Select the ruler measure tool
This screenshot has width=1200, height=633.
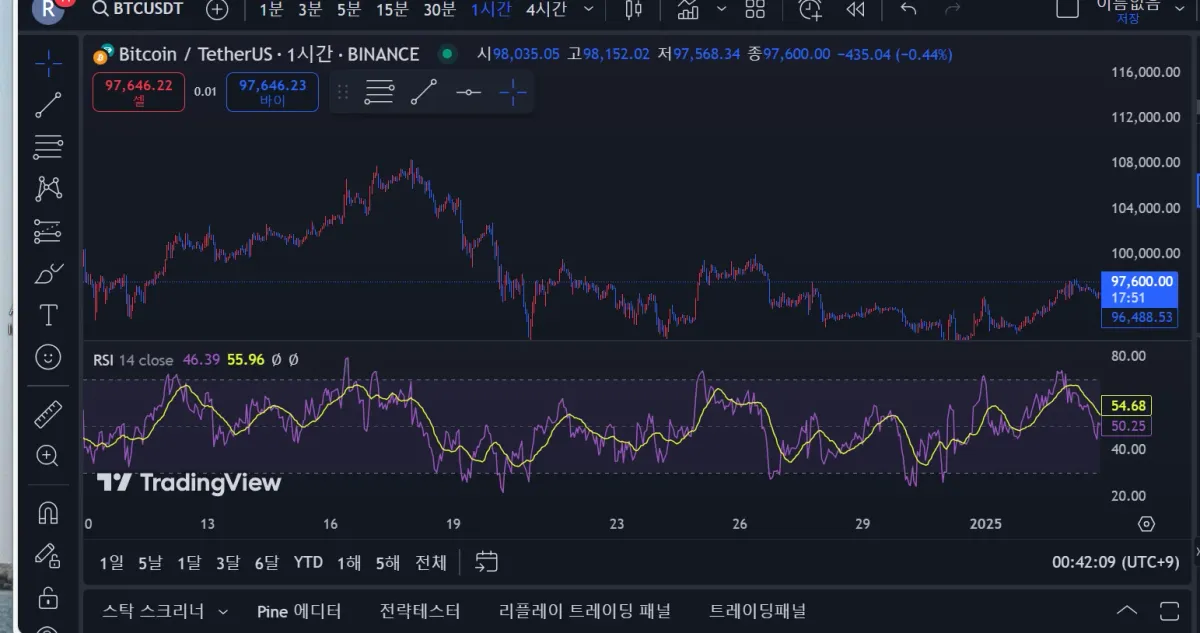(48, 414)
